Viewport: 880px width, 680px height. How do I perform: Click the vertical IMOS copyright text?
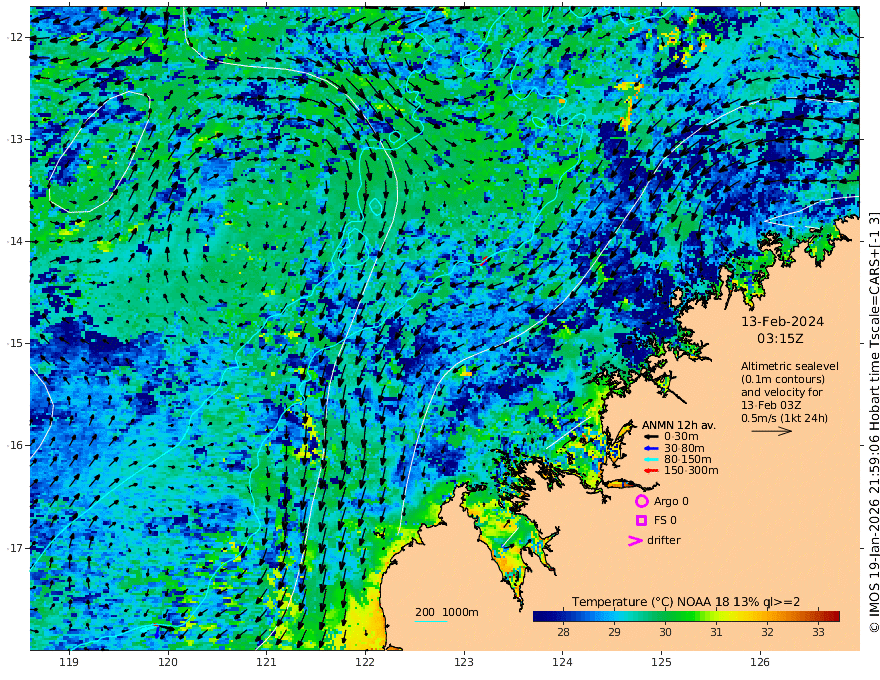tap(874, 422)
